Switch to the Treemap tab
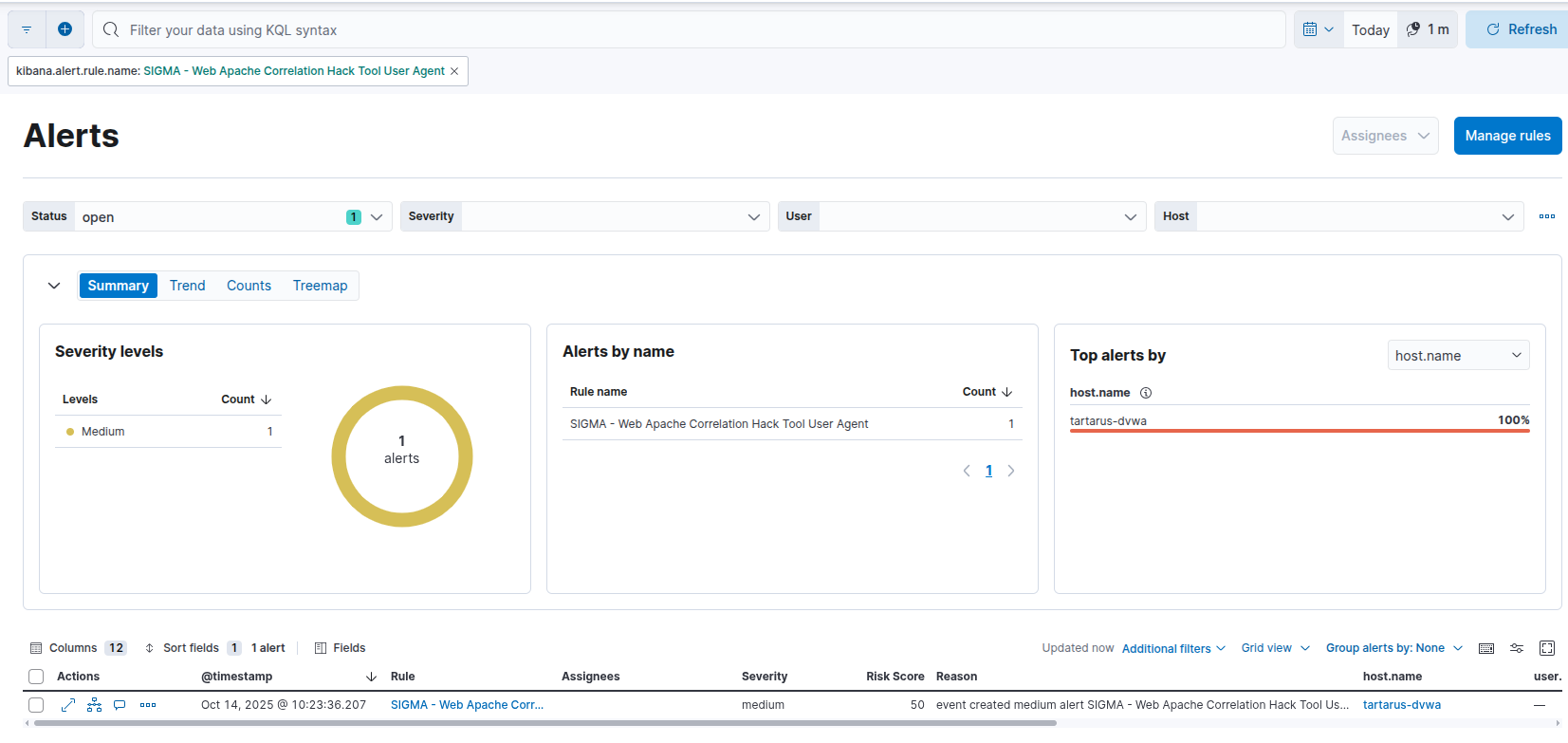Image resolution: width=1568 pixels, height=743 pixels. pyautogui.click(x=320, y=286)
